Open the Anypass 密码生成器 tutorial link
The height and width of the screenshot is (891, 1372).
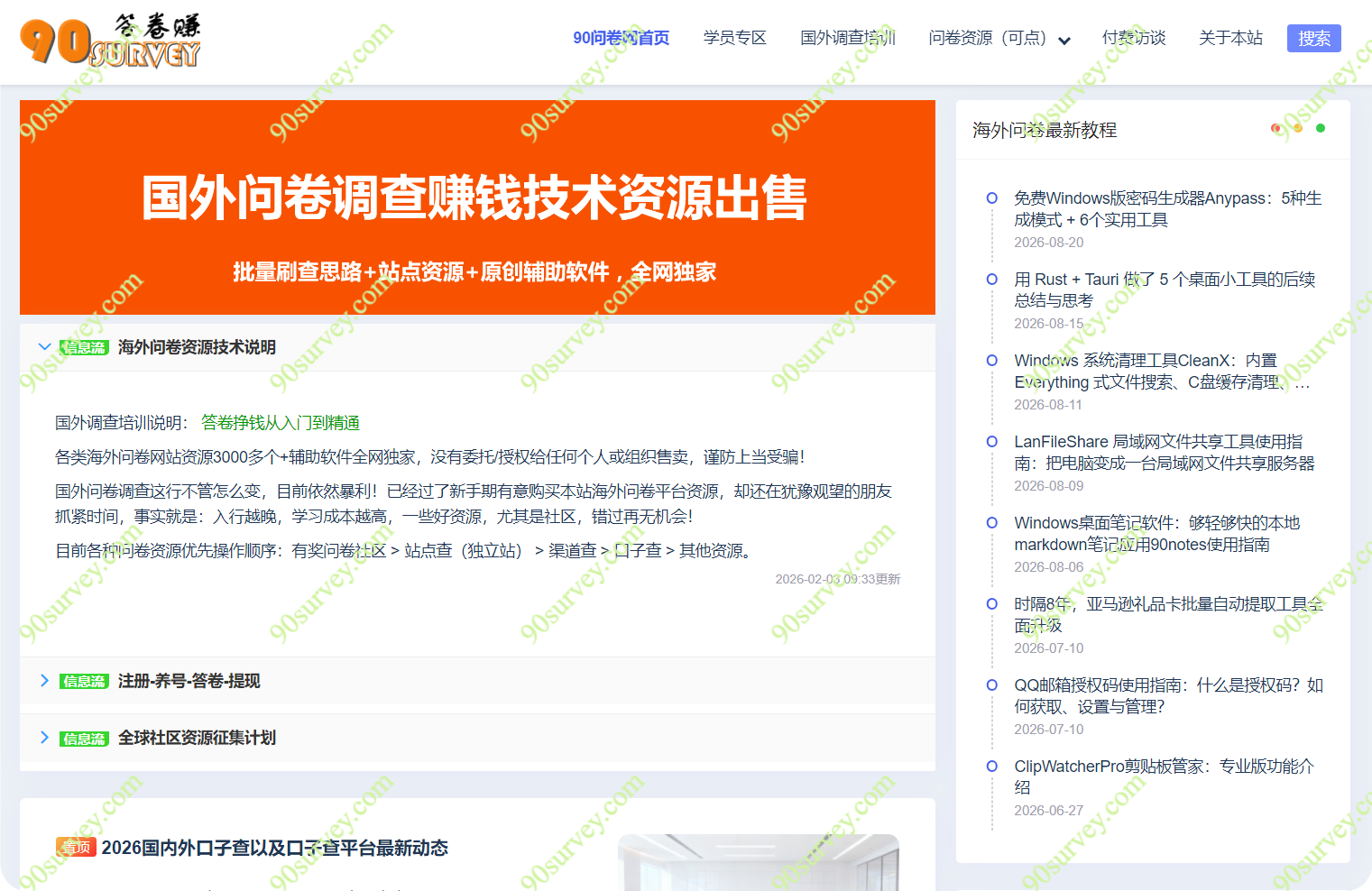[x=1167, y=209]
